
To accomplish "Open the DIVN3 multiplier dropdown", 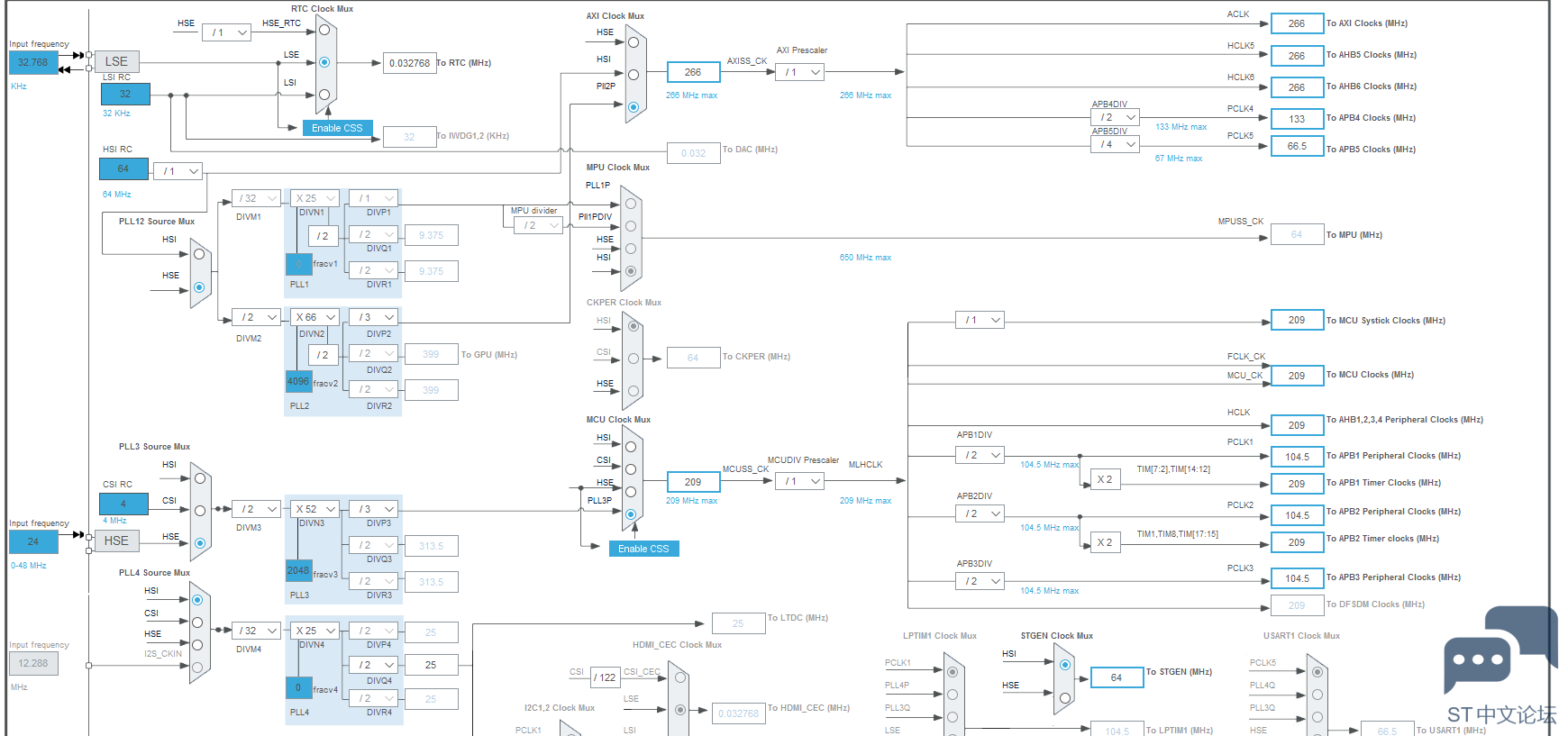I will pyautogui.click(x=315, y=509).
